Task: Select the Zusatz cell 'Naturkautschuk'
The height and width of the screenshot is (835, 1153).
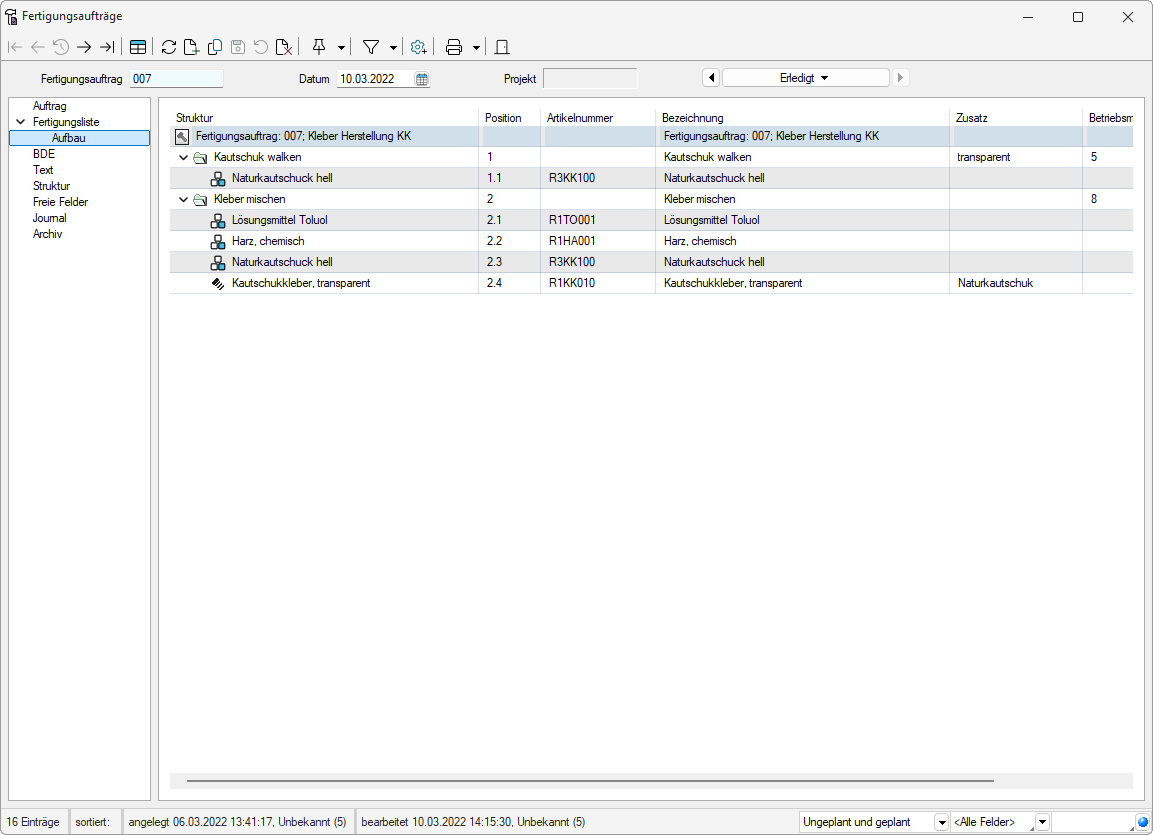Action: click(x=1015, y=284)
